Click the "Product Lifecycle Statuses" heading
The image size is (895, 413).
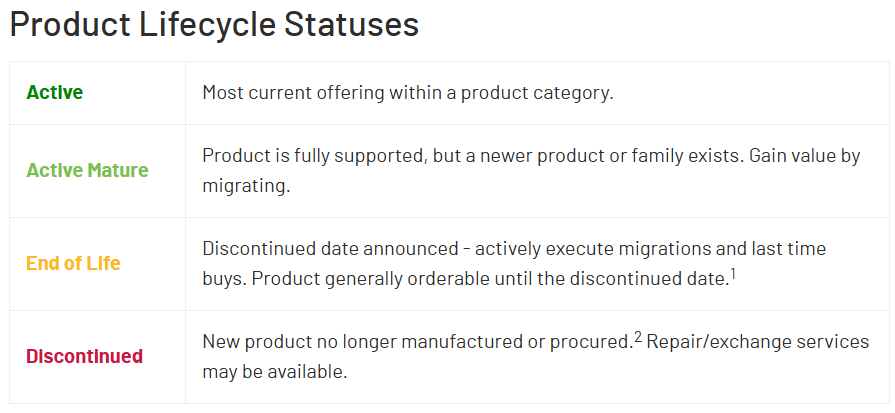(214, 24)
